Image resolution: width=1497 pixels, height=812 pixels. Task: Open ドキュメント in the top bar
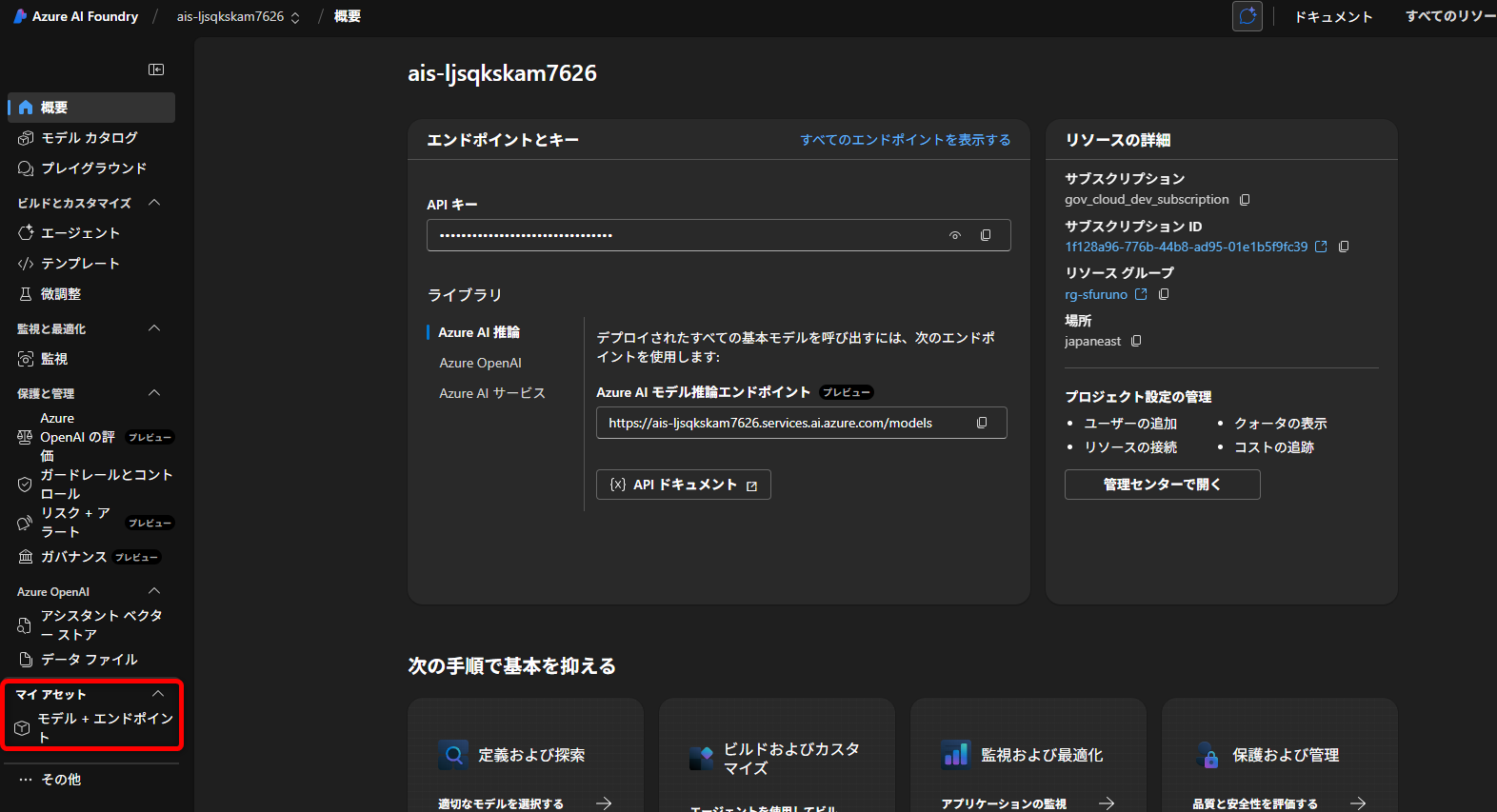[1333, 16]
